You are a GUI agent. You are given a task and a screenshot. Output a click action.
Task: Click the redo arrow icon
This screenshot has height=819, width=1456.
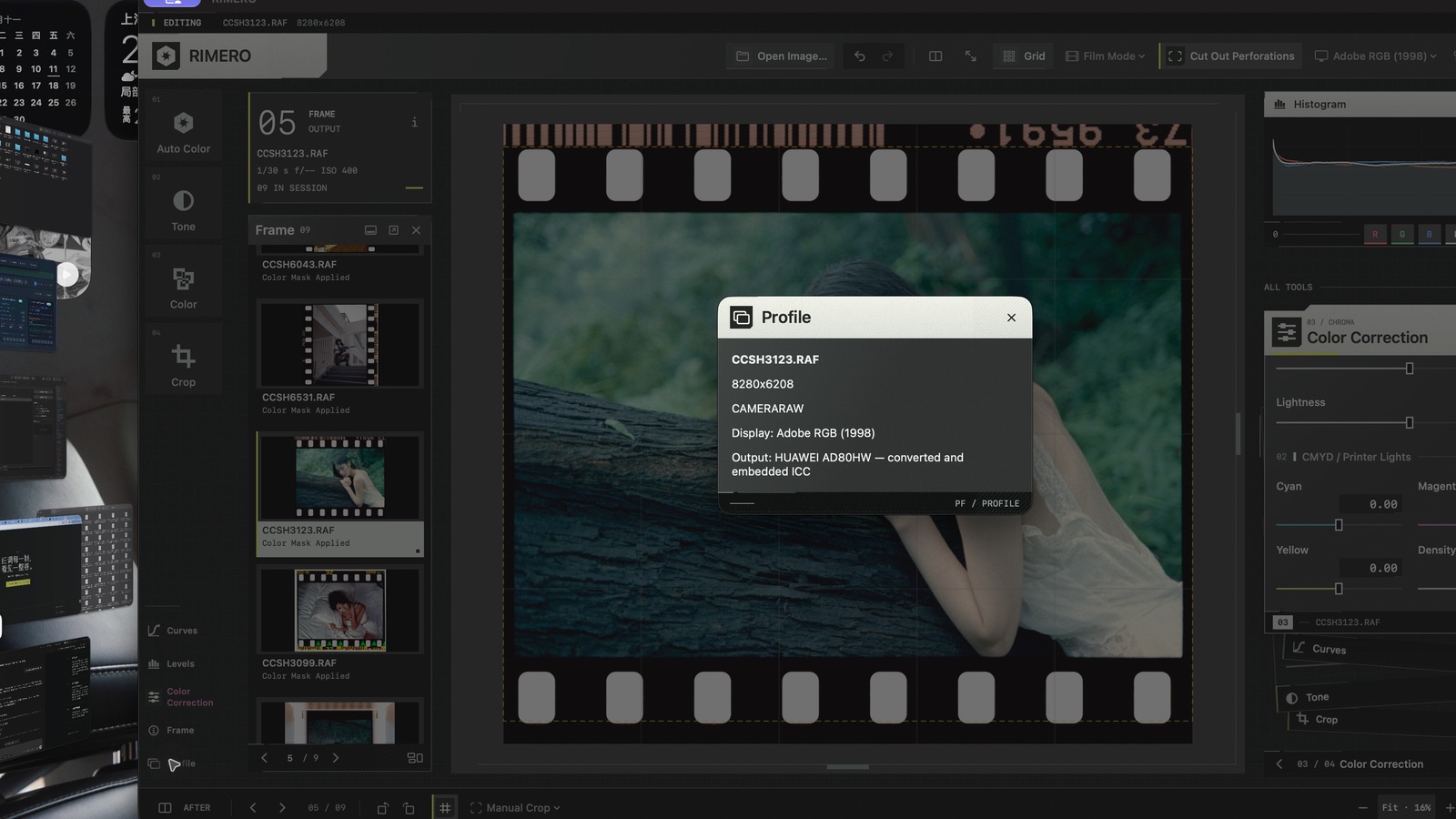[887, 56]
